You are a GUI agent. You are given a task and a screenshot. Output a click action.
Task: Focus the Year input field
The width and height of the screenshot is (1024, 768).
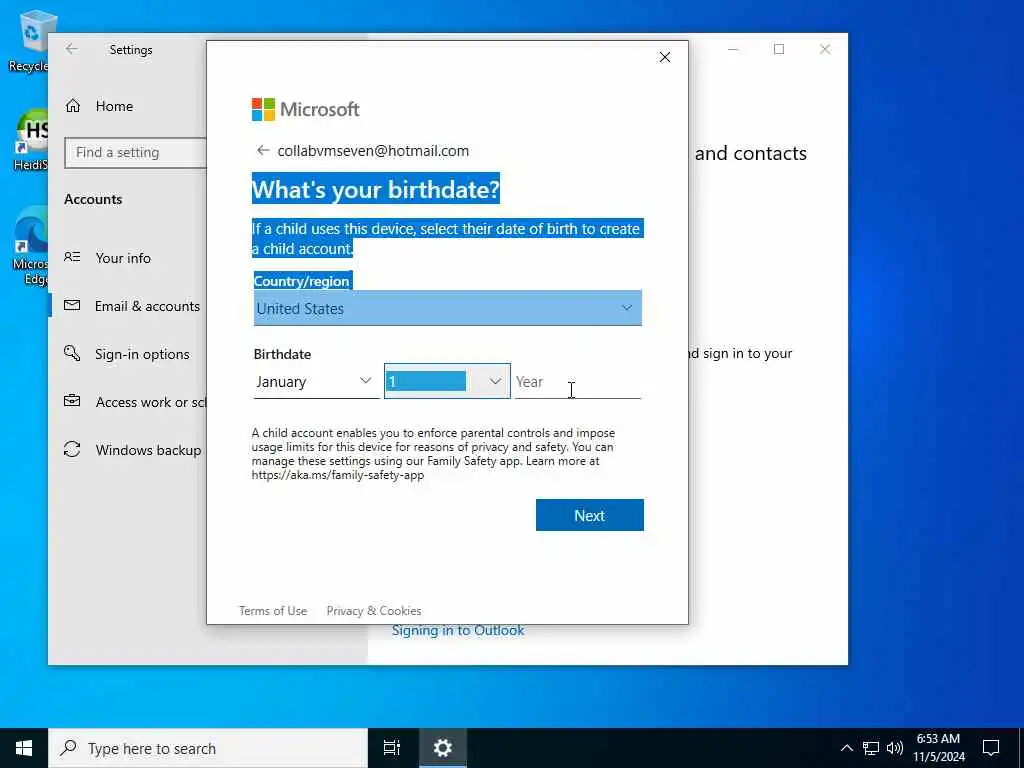click(x=578, y=381)
